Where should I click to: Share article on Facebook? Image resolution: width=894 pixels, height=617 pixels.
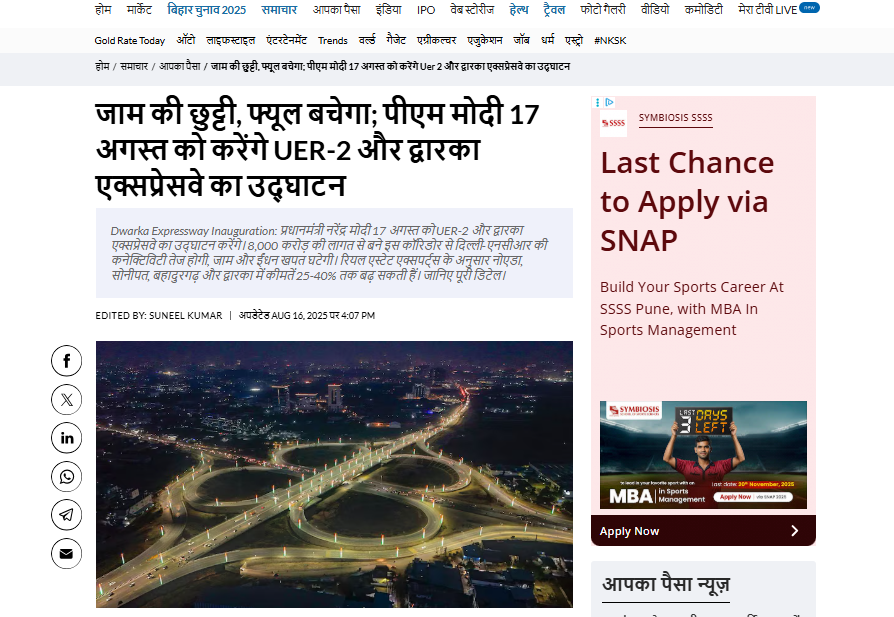(x=66, y=361)
